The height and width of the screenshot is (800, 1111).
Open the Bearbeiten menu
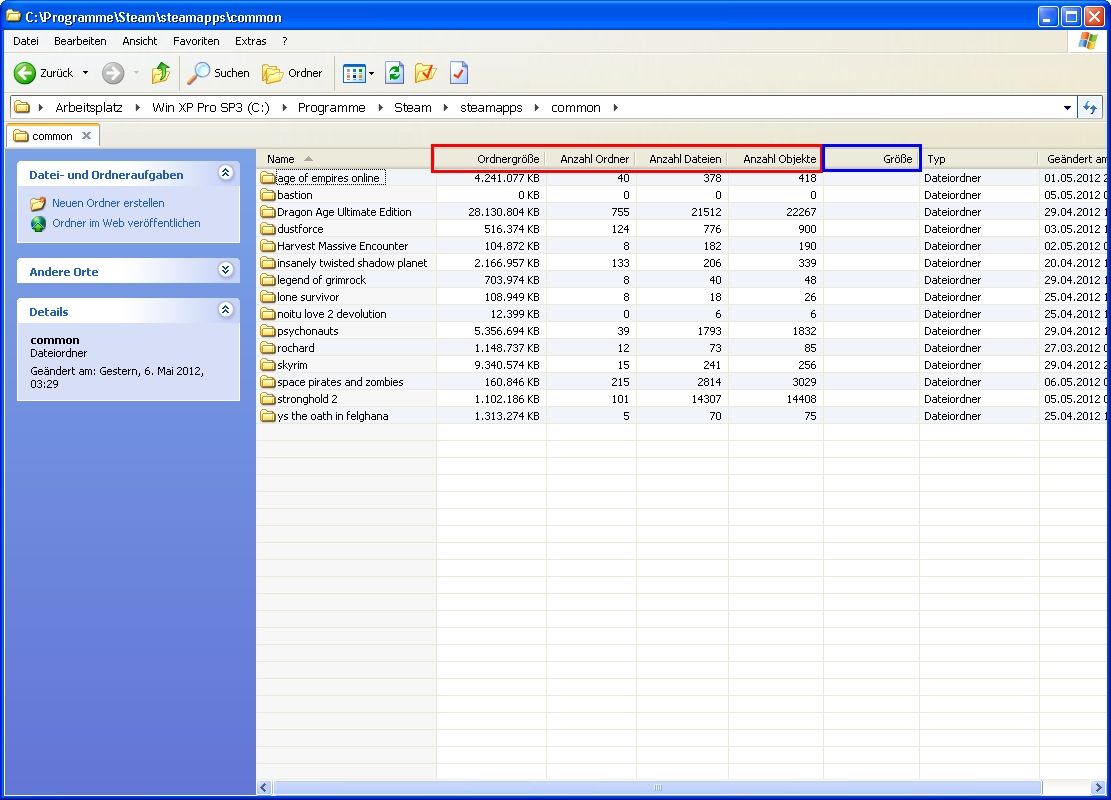80,41
